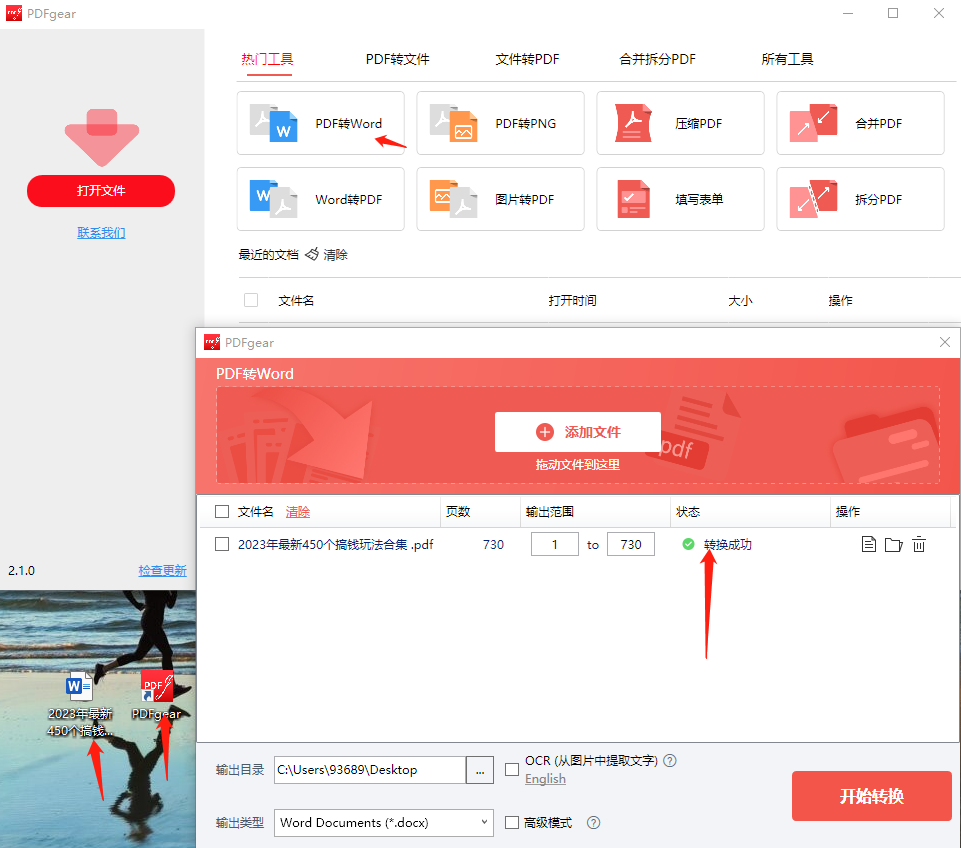Click the 输出范围 column header
Image resolution: width=961 pixels, height=848 pixels.
550,512
